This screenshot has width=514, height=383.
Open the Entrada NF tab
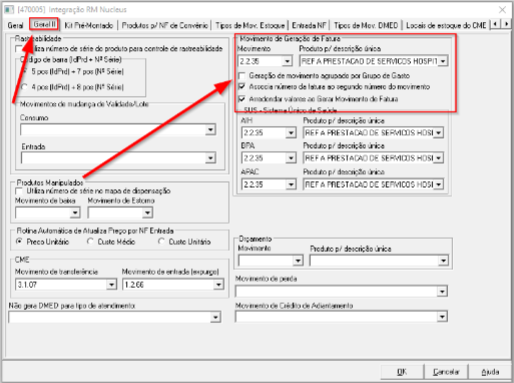(x=309, y=25)
